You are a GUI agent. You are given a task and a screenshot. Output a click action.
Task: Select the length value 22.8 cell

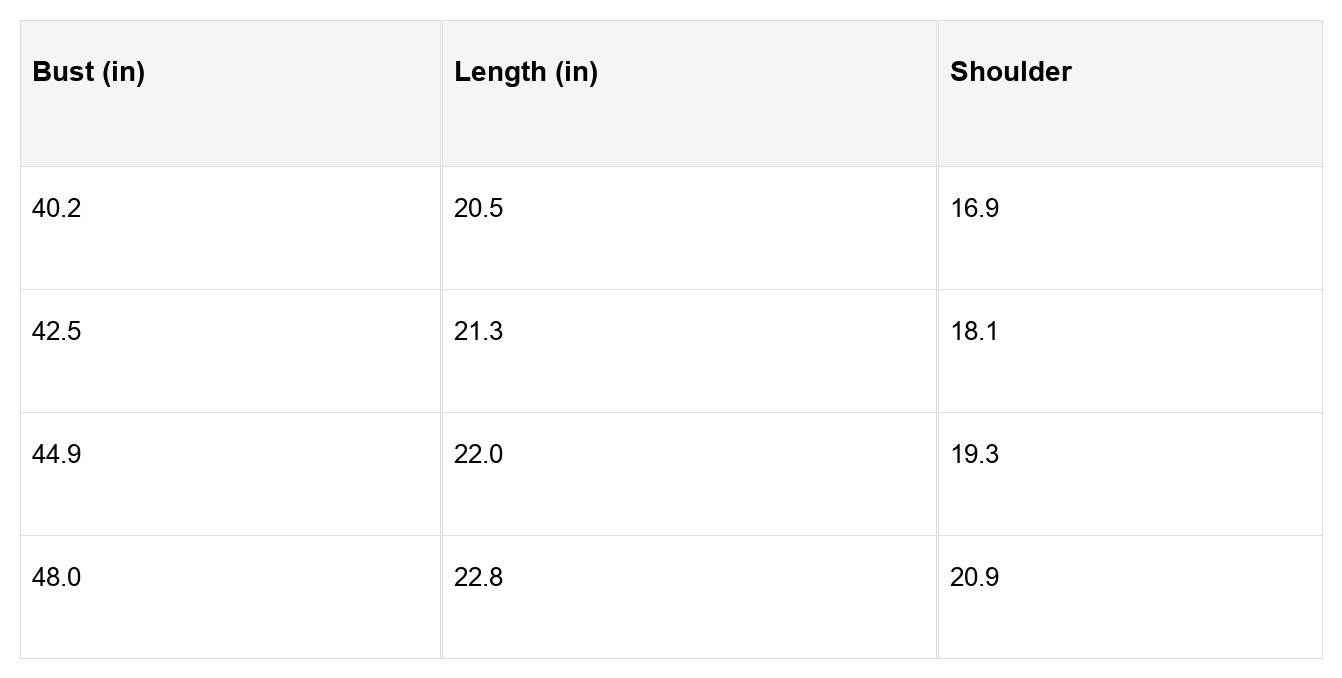479,577
